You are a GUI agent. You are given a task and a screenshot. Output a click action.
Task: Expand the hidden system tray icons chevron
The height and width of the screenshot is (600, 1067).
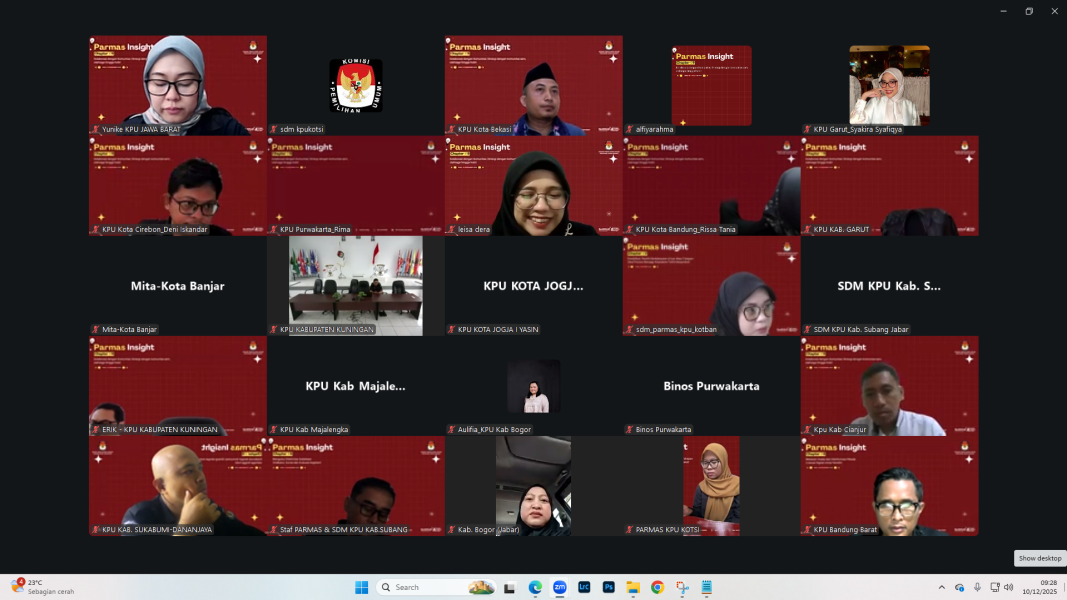pyautogui.click(x=941, y=587)
